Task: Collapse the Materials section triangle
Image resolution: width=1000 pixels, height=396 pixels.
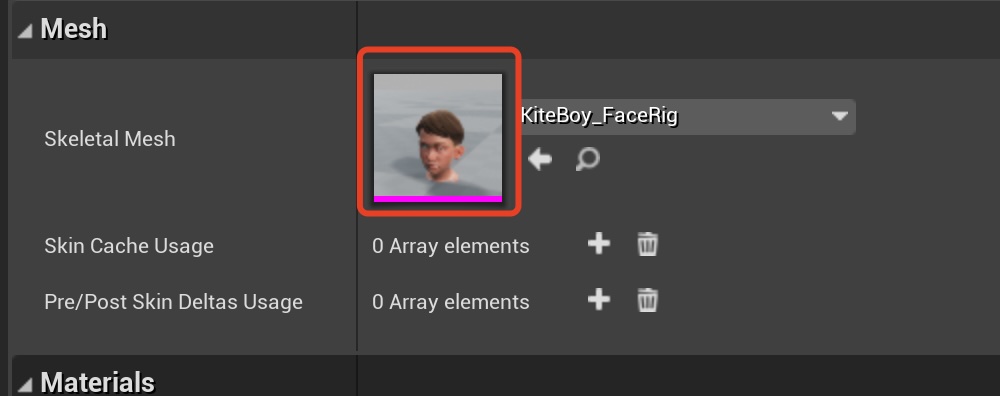Action: tap(25, 385)
